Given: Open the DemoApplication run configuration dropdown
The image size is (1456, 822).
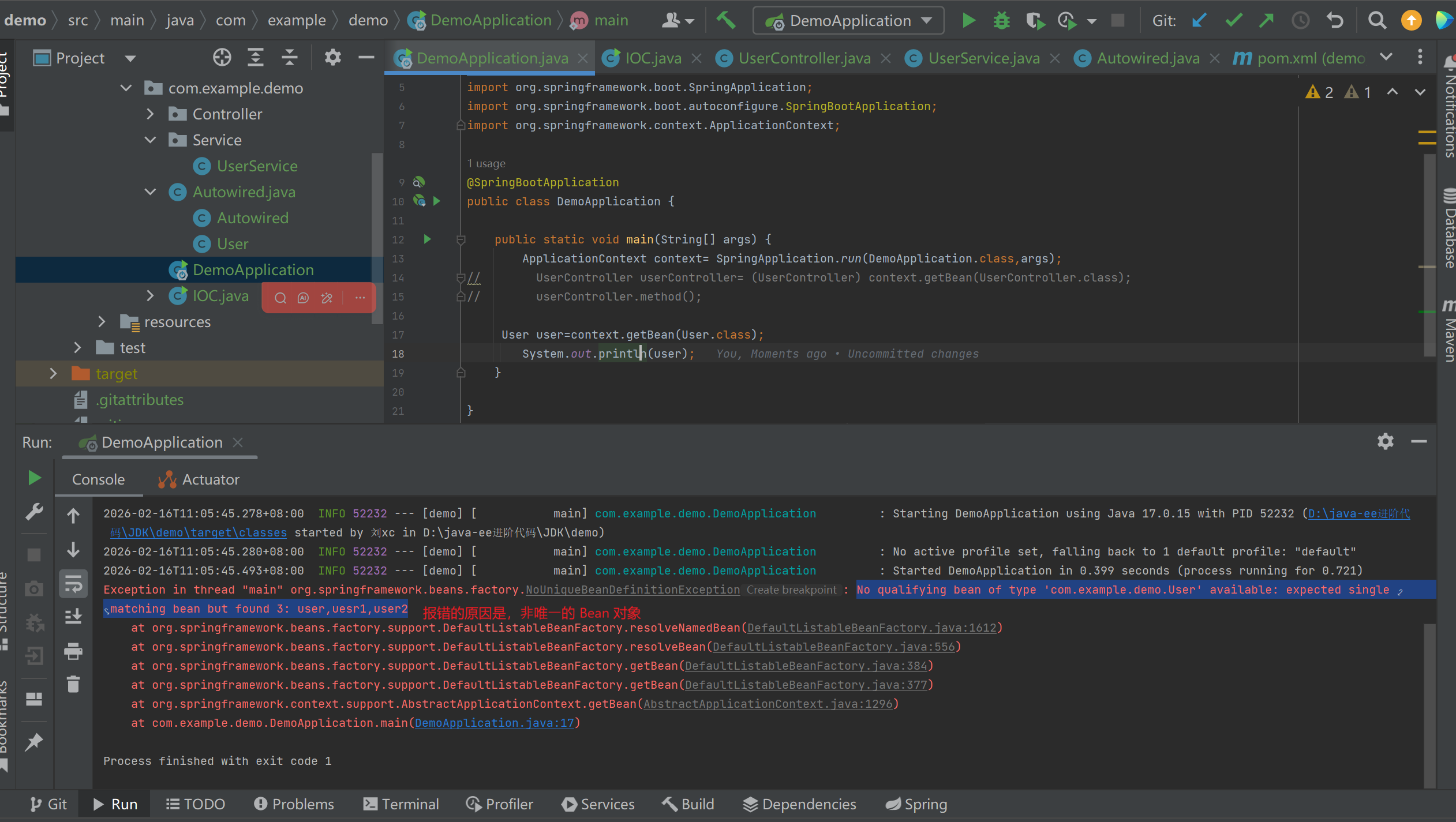Looking at the screenshot, I should pyautogui.click(x=849, y=21).
